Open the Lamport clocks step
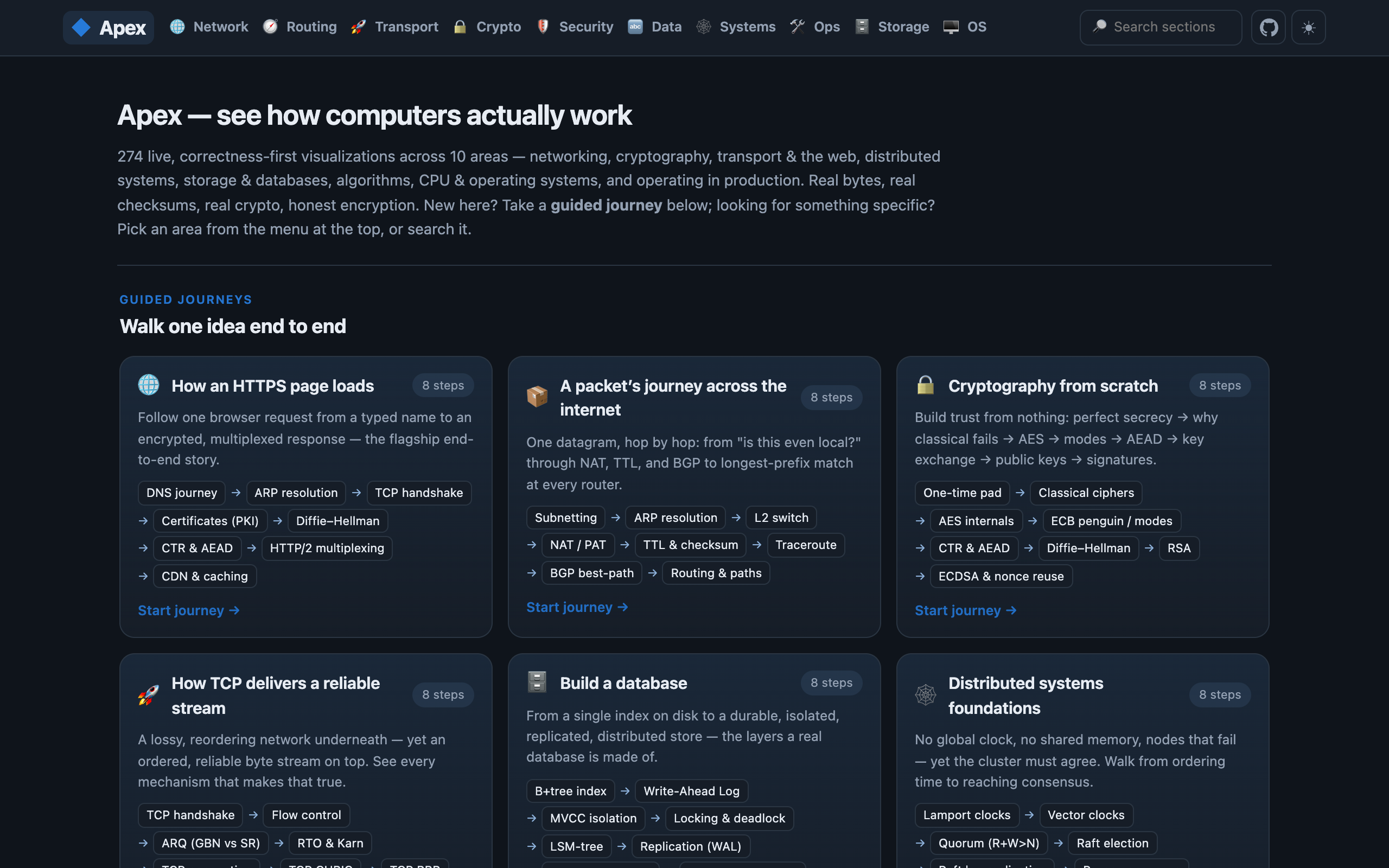The image size is (1389, 868). 966,815
